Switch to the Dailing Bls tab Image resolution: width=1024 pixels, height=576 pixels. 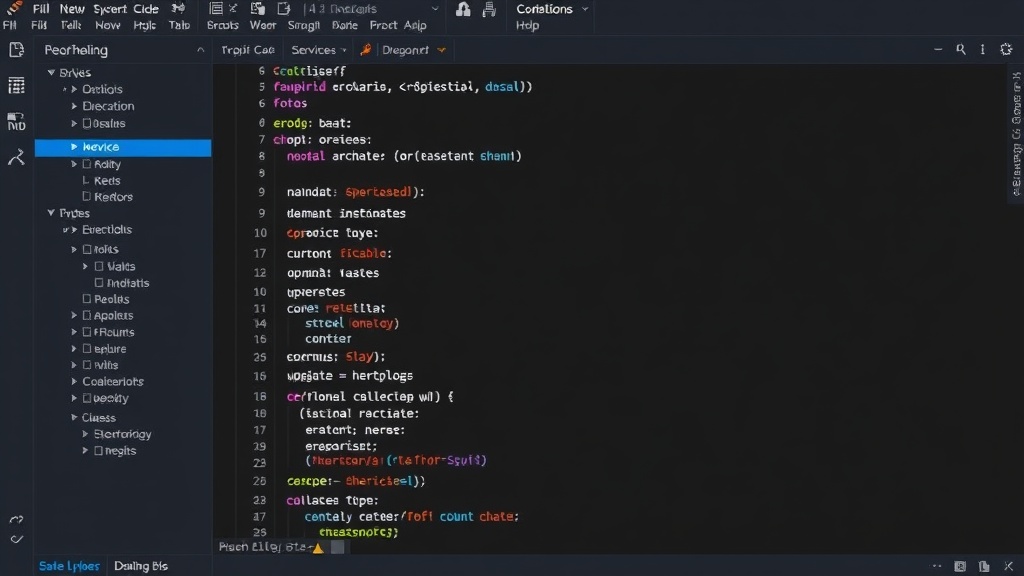click(x=141, y=566)
